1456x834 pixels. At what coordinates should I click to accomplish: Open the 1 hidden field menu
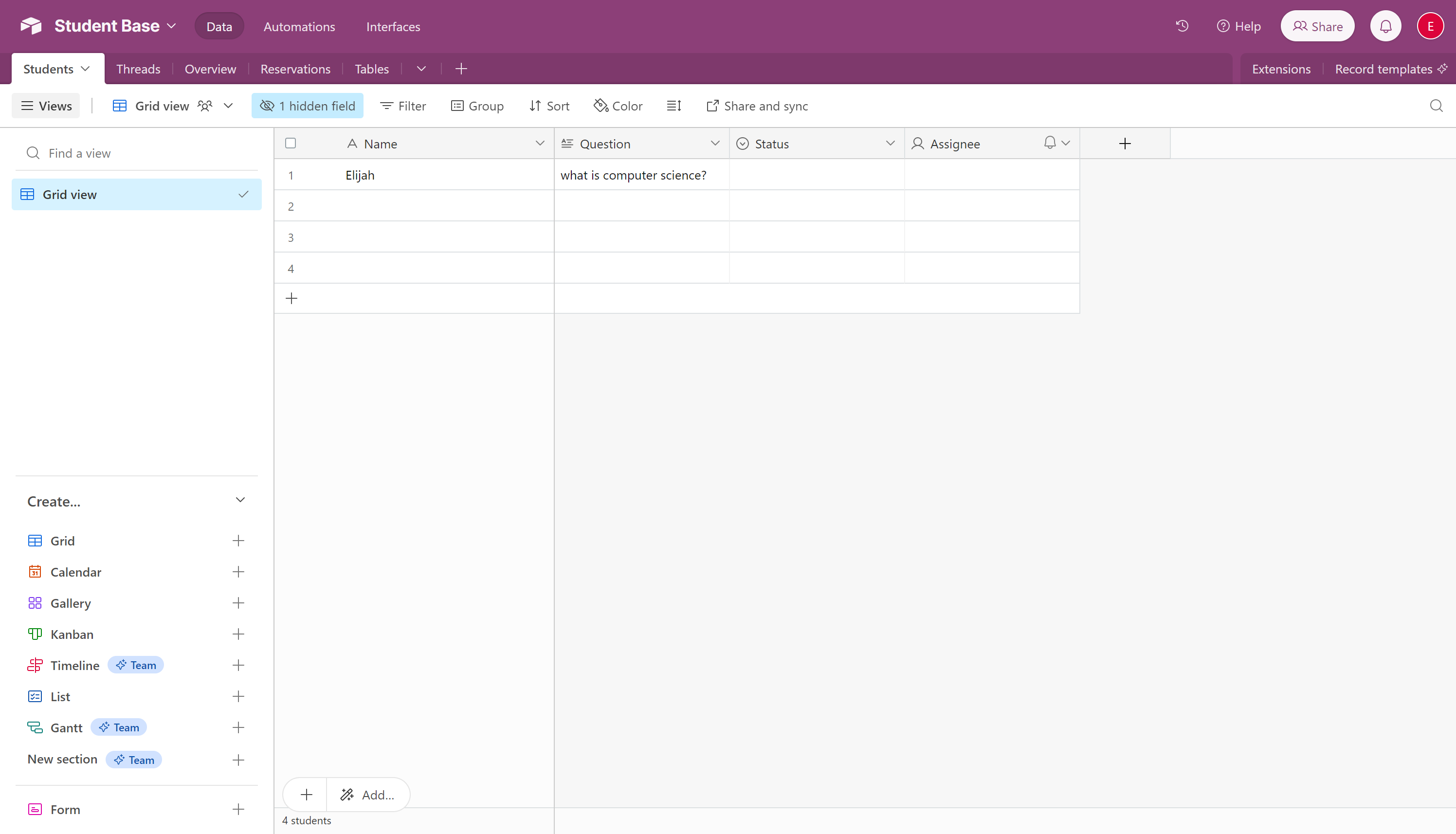(308, 106)
